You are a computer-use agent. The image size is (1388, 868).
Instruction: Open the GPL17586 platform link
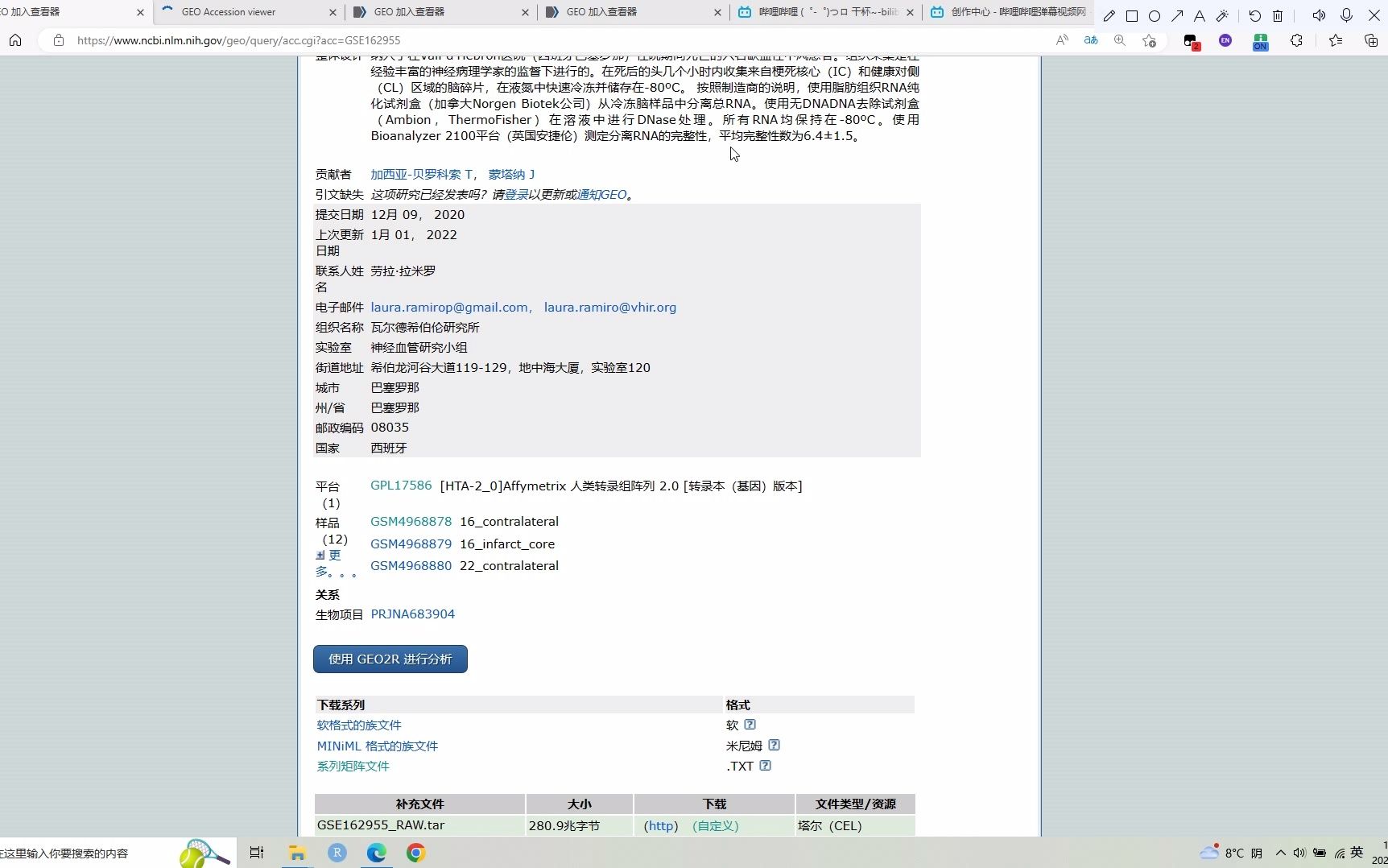[400, 486]
